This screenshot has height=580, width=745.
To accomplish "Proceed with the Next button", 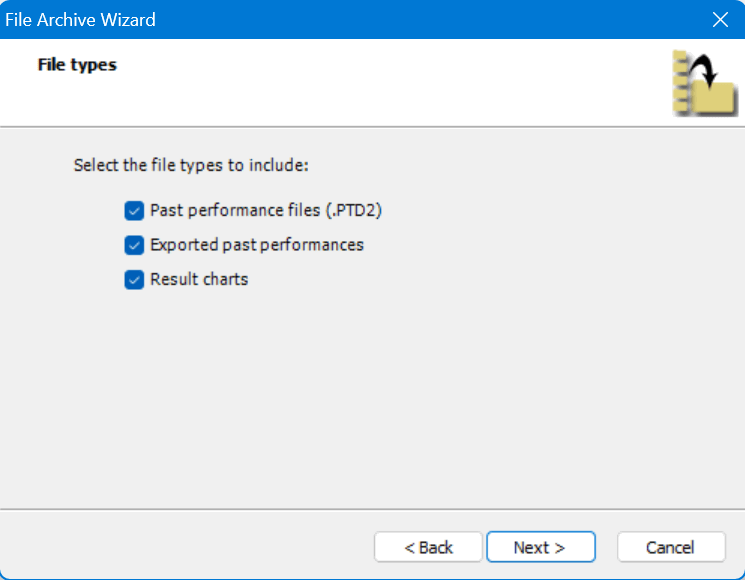I will [x=540, y=547].
